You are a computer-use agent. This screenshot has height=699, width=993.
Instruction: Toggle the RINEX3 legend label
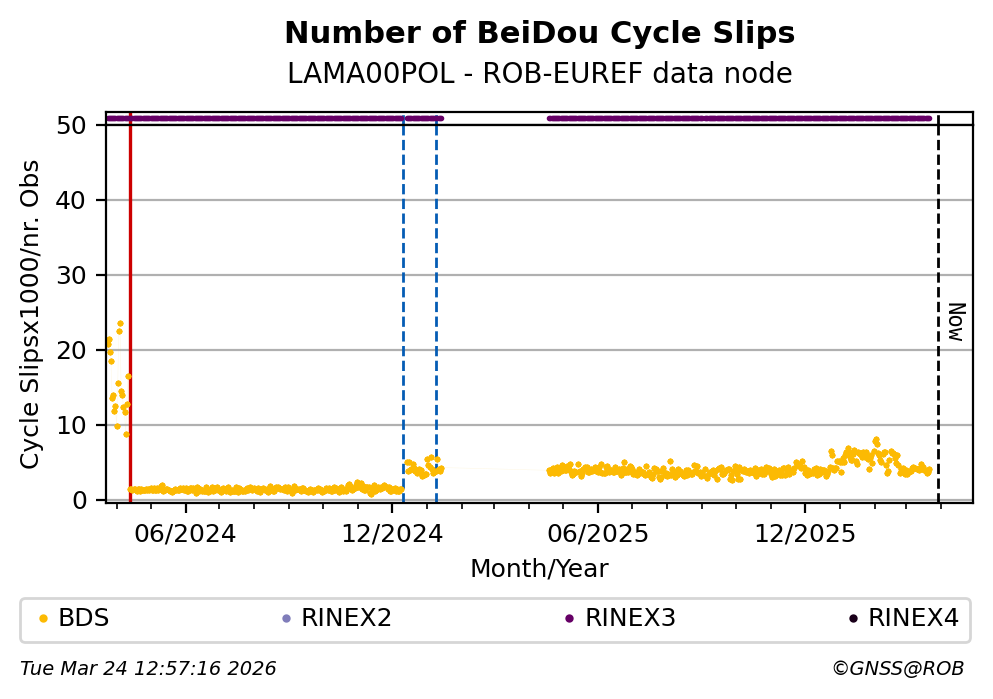coord(630,619)
